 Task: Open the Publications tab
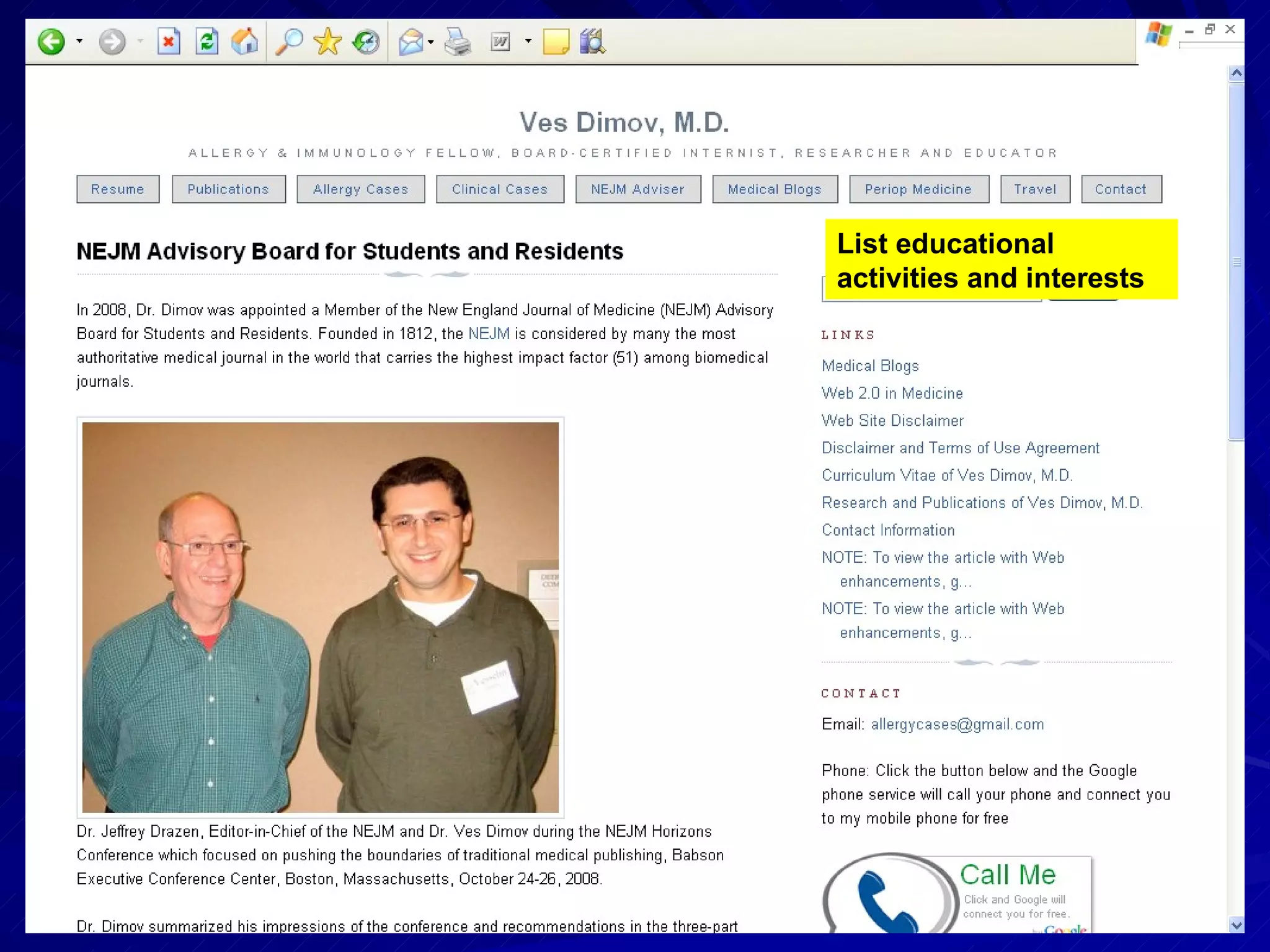pos(228,189)
